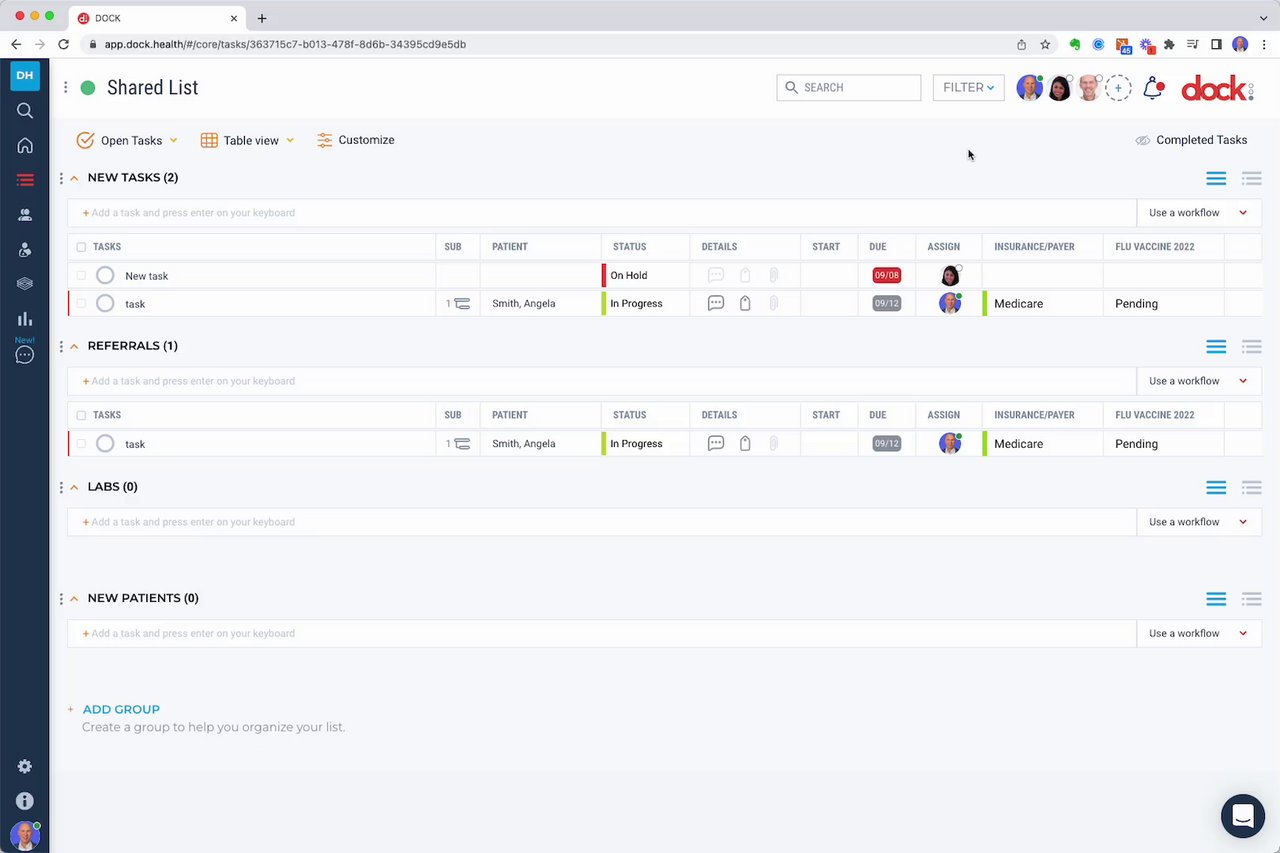Open the support chat widget

click(x=1243, y=816)
